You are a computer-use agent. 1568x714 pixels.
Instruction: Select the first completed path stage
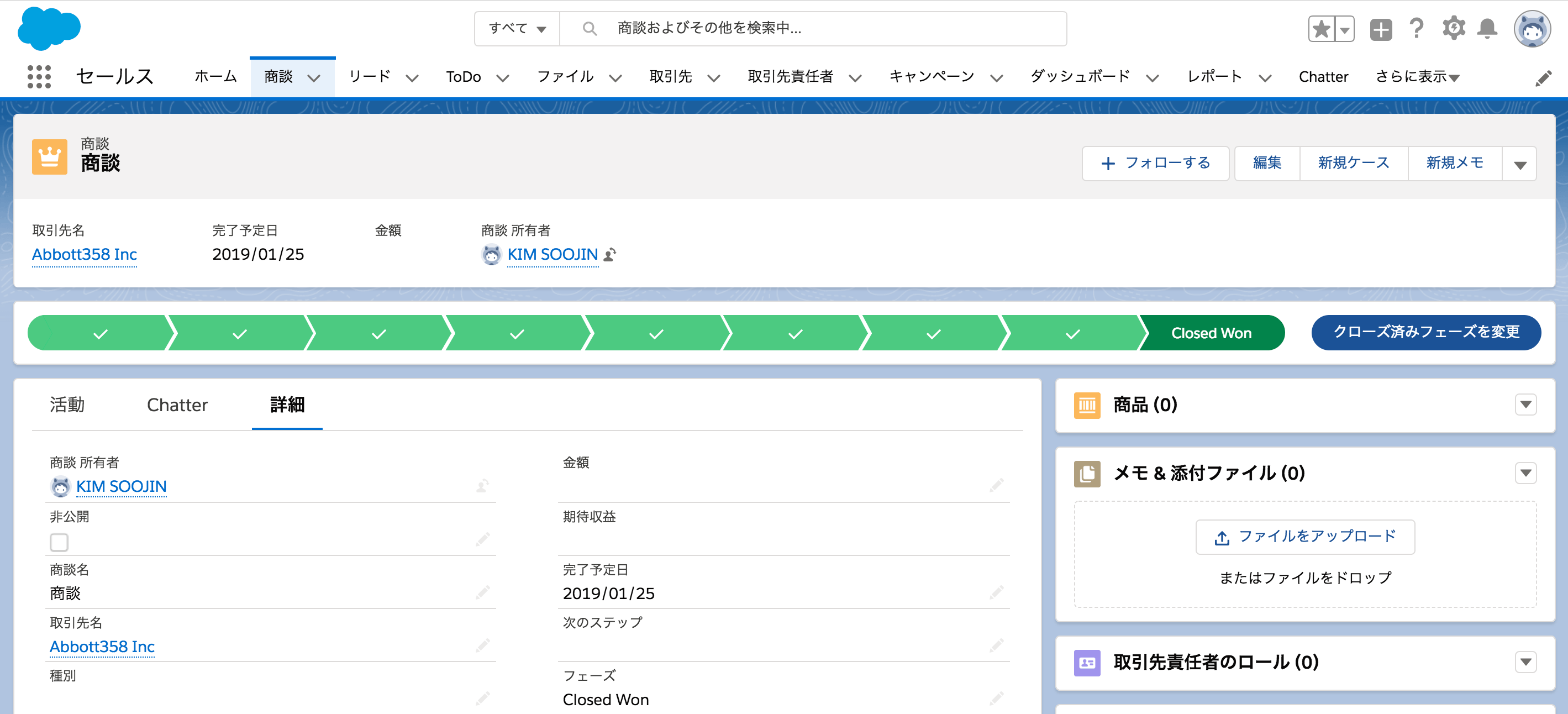point(101,333)
